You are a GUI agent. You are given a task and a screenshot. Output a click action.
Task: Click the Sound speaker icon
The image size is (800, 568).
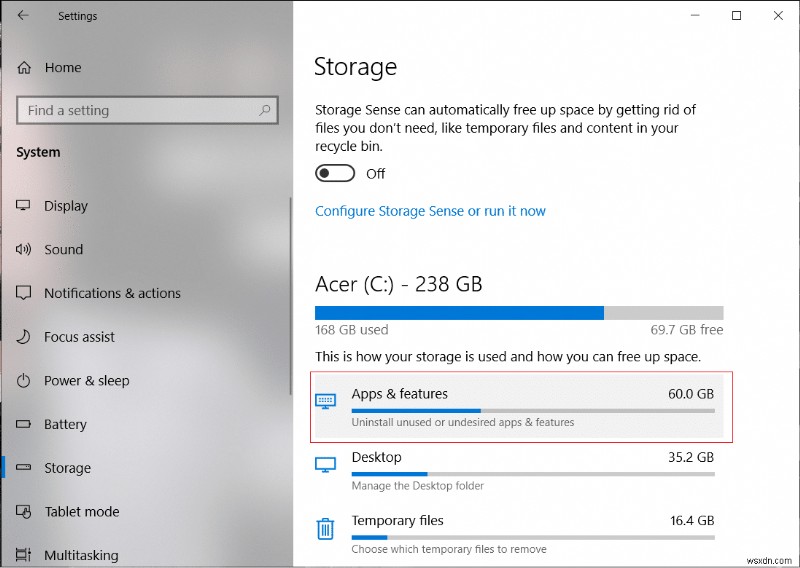[24, 250]
